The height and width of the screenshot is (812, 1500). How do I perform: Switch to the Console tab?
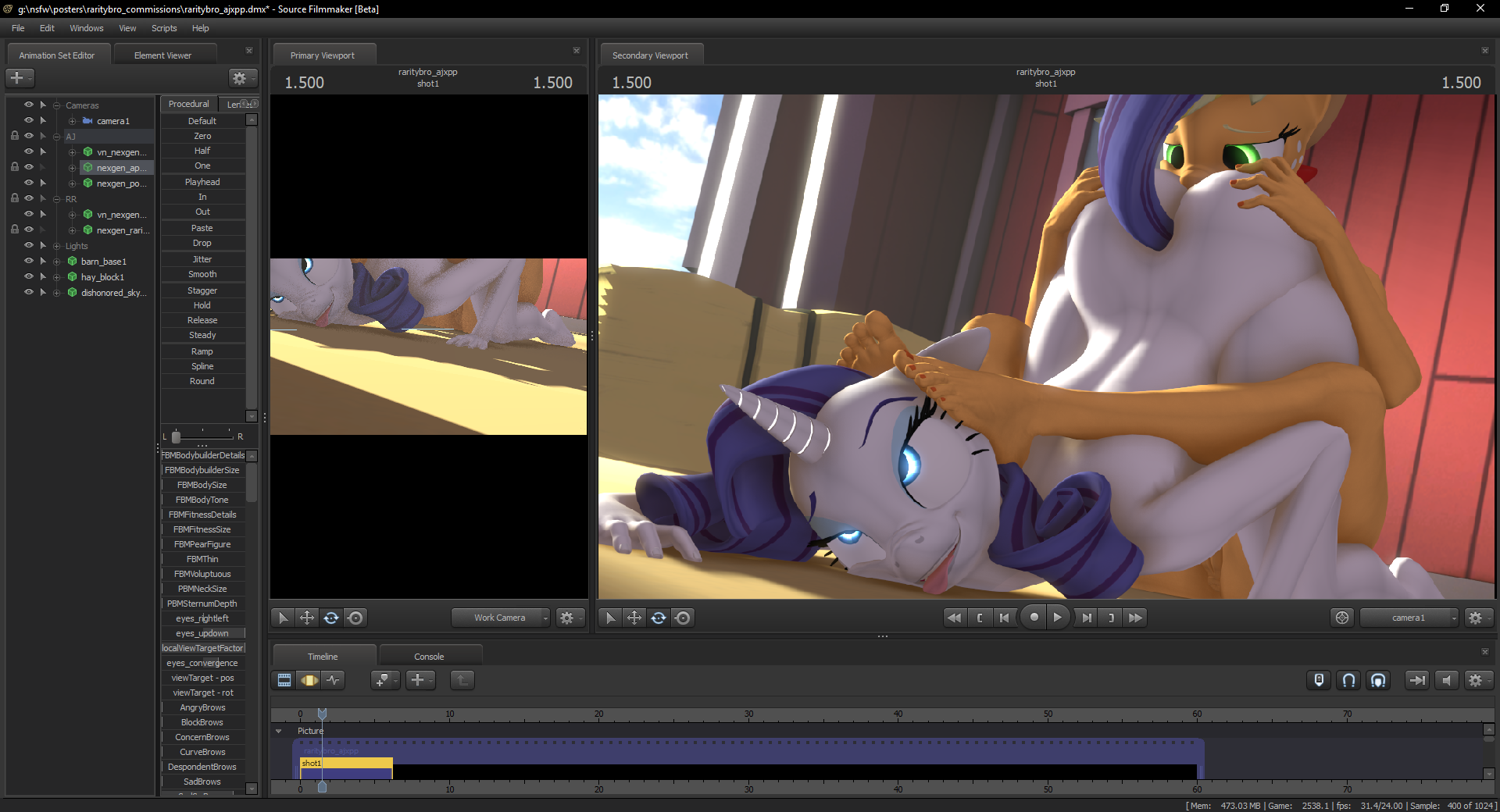[429, 657]
